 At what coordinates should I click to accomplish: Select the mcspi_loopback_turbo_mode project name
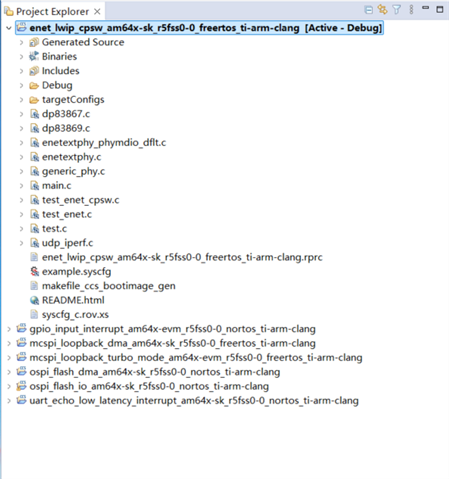[x=196, y=358]
